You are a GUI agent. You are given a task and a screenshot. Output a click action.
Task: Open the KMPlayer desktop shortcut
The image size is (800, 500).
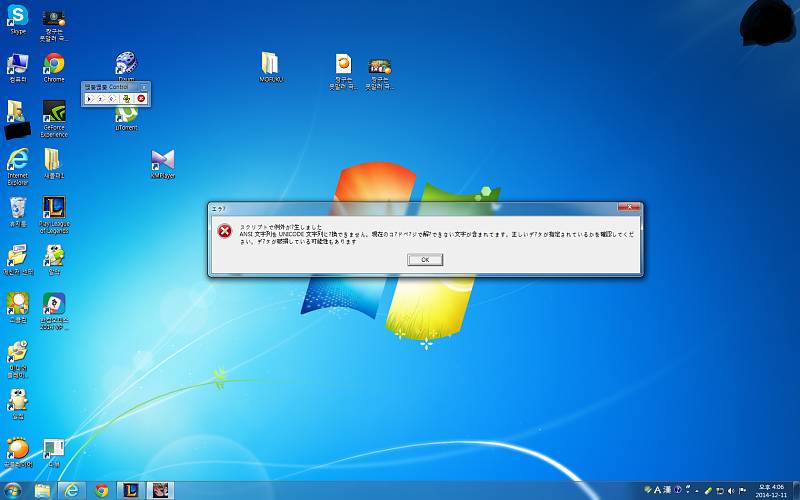pos(163,160)
